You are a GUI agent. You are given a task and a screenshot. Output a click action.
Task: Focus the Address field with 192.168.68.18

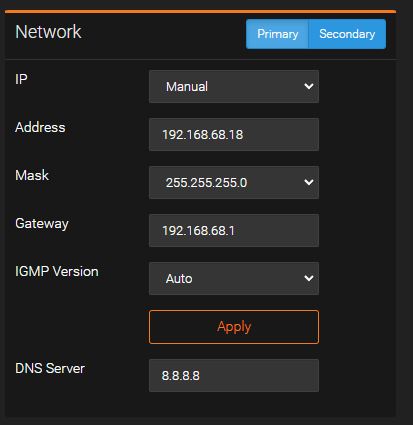pyautogui.click(x=234, y=134)
